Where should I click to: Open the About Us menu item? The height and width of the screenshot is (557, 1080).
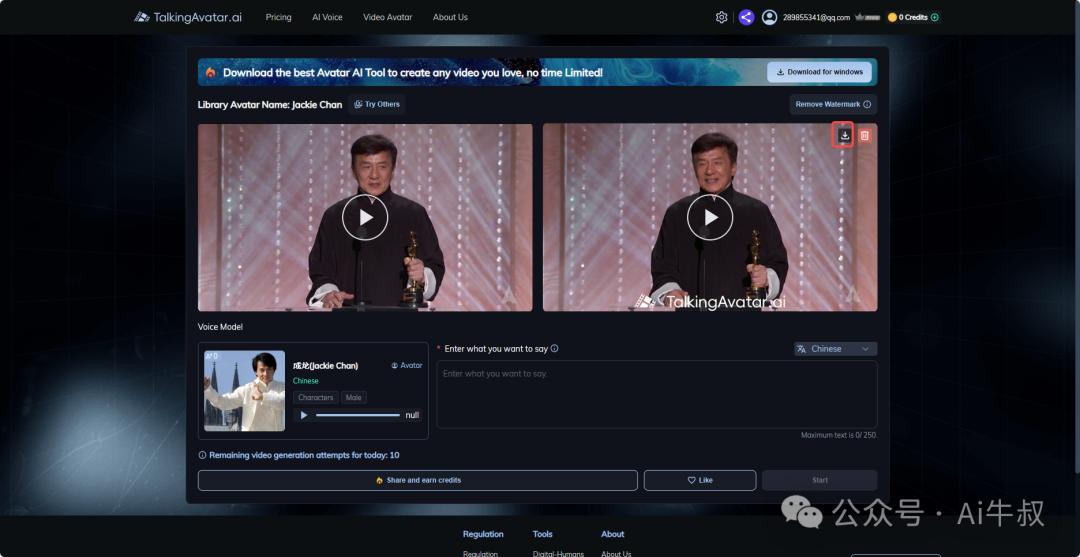(x=450, y=17)
